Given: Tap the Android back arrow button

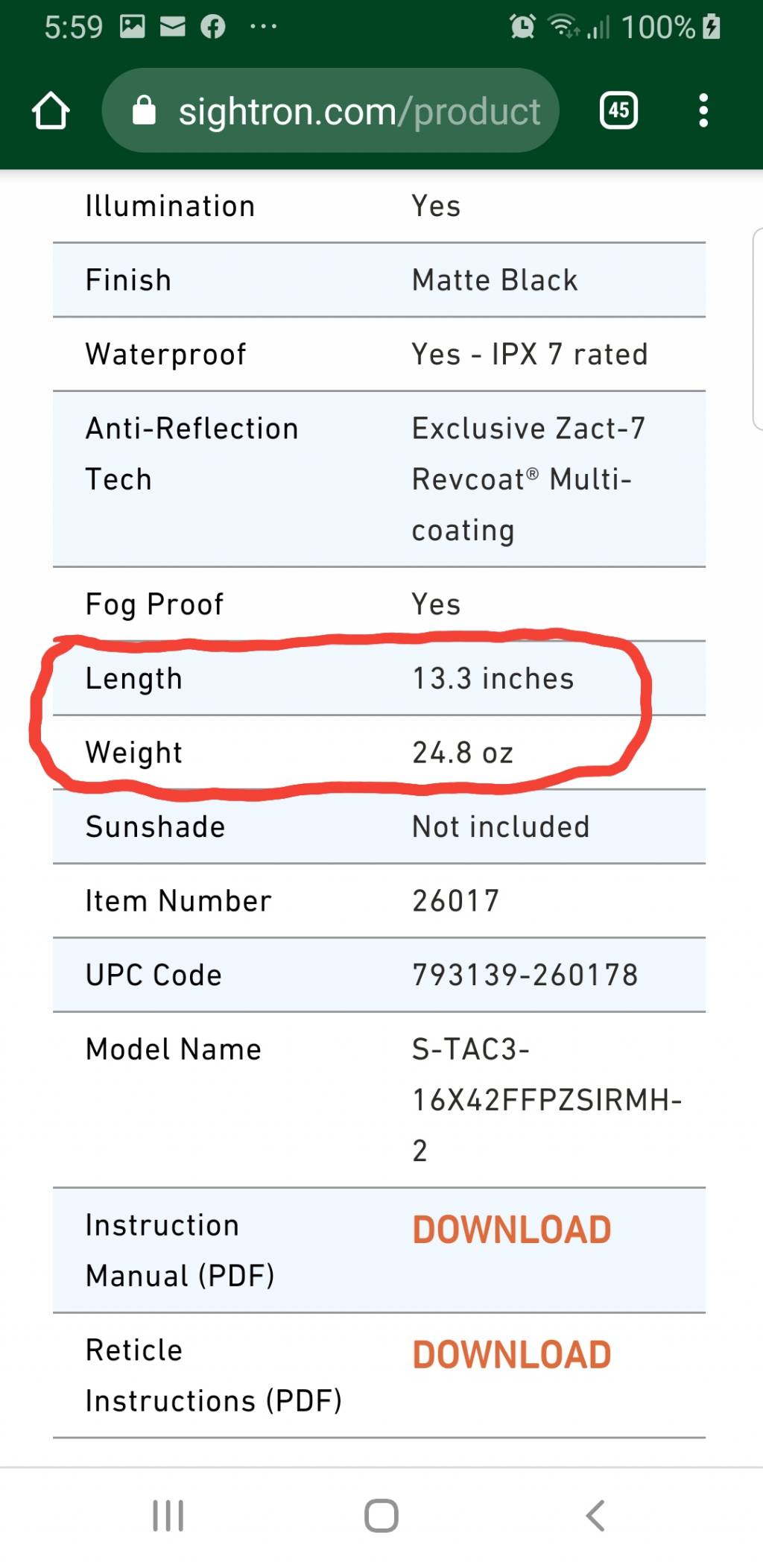Looking at the screenshot, I should click(595, 1515).
